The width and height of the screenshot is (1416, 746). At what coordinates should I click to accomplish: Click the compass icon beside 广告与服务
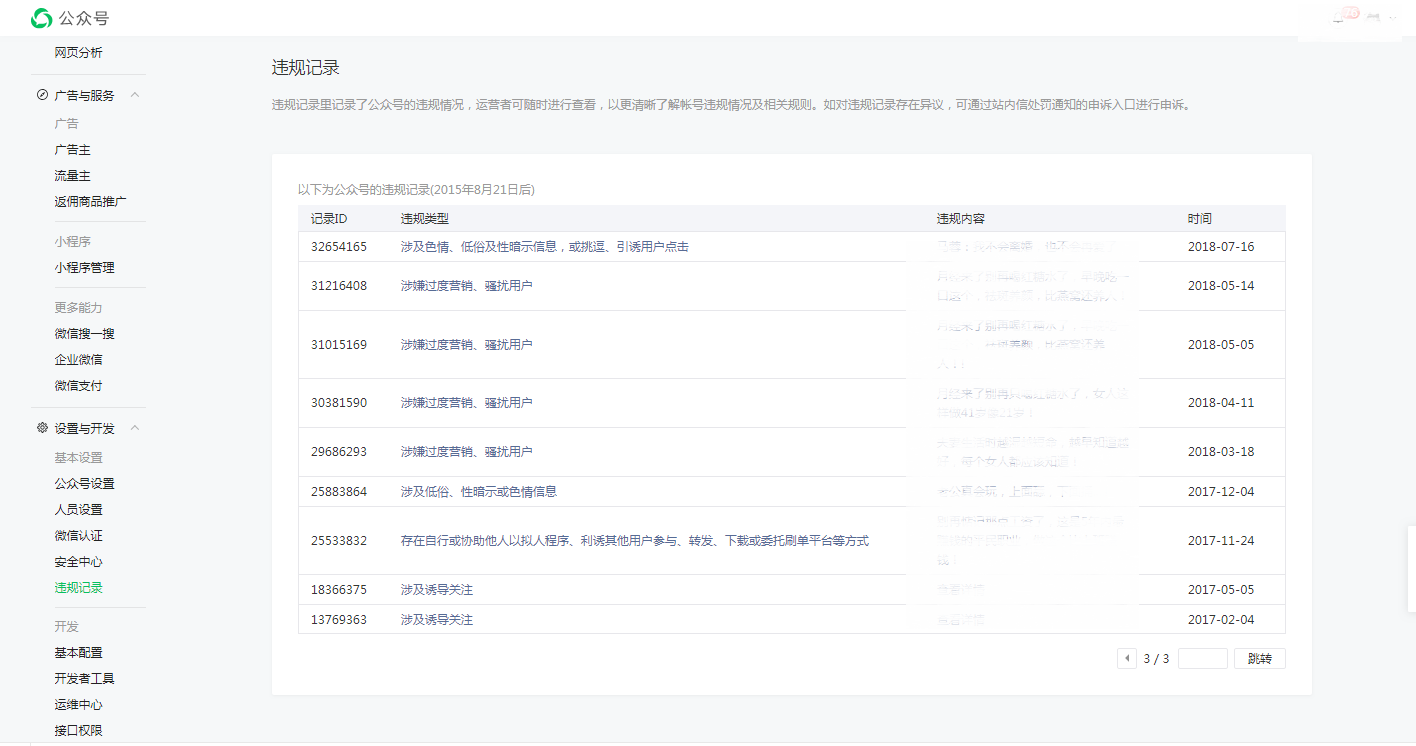42,96
